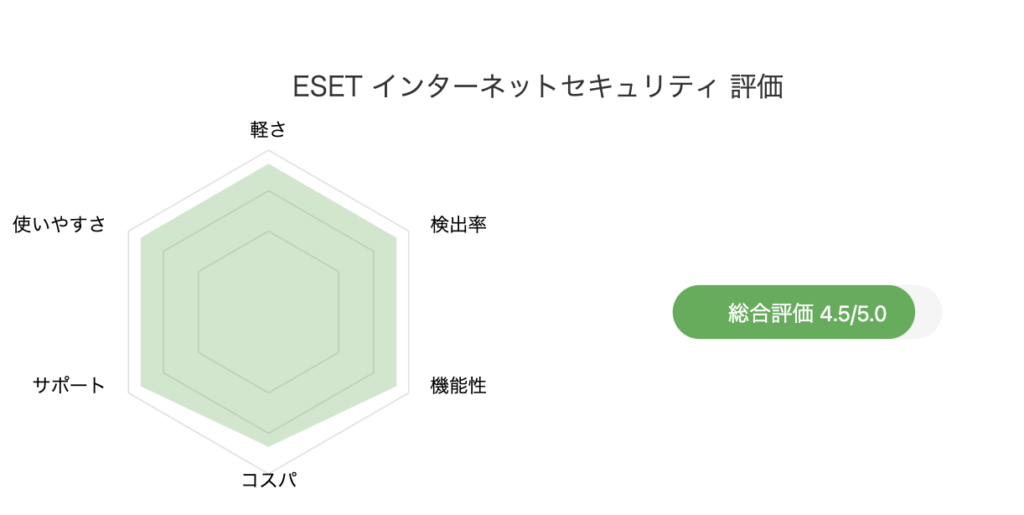
Task: Click the green radar vertex near 検出率
Action: (x=396, y=238)
